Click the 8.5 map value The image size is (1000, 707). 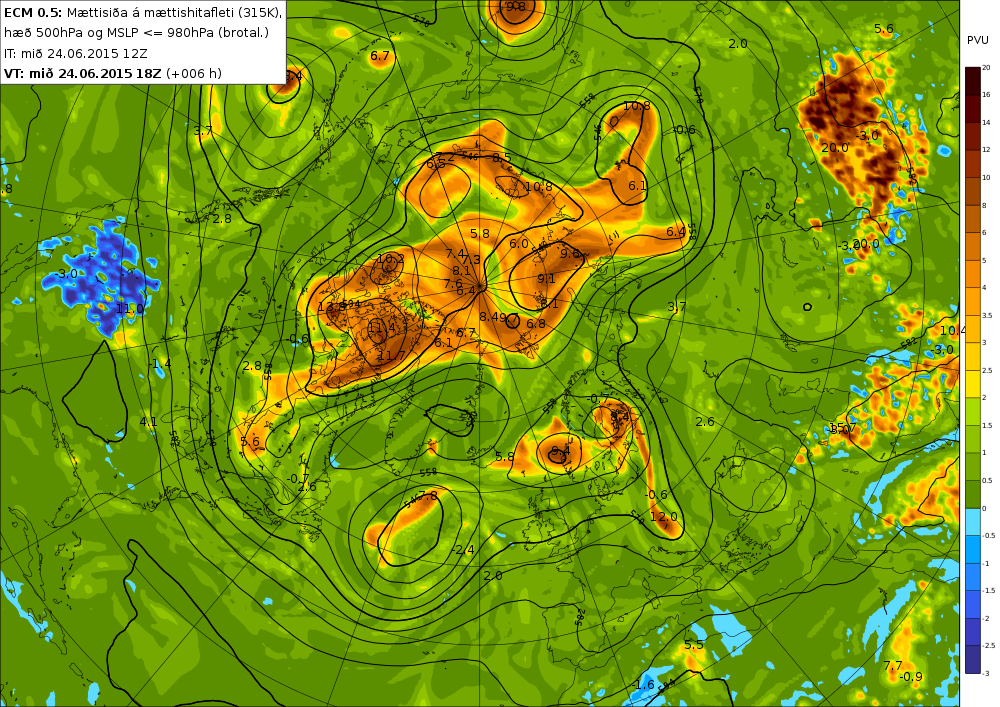(502, 157)
